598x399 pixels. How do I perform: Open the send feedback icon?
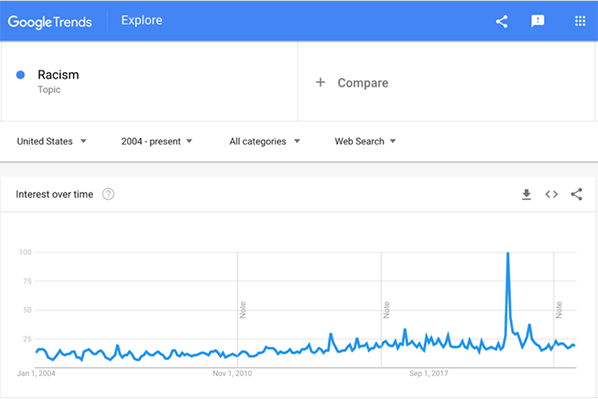click(x=538, y=21)
